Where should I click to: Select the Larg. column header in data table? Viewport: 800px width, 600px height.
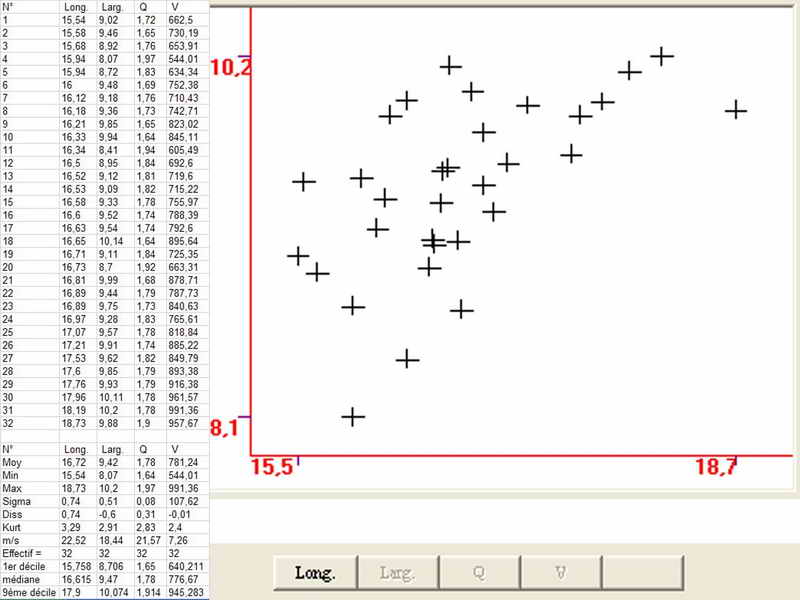click(x=113, y=6)
